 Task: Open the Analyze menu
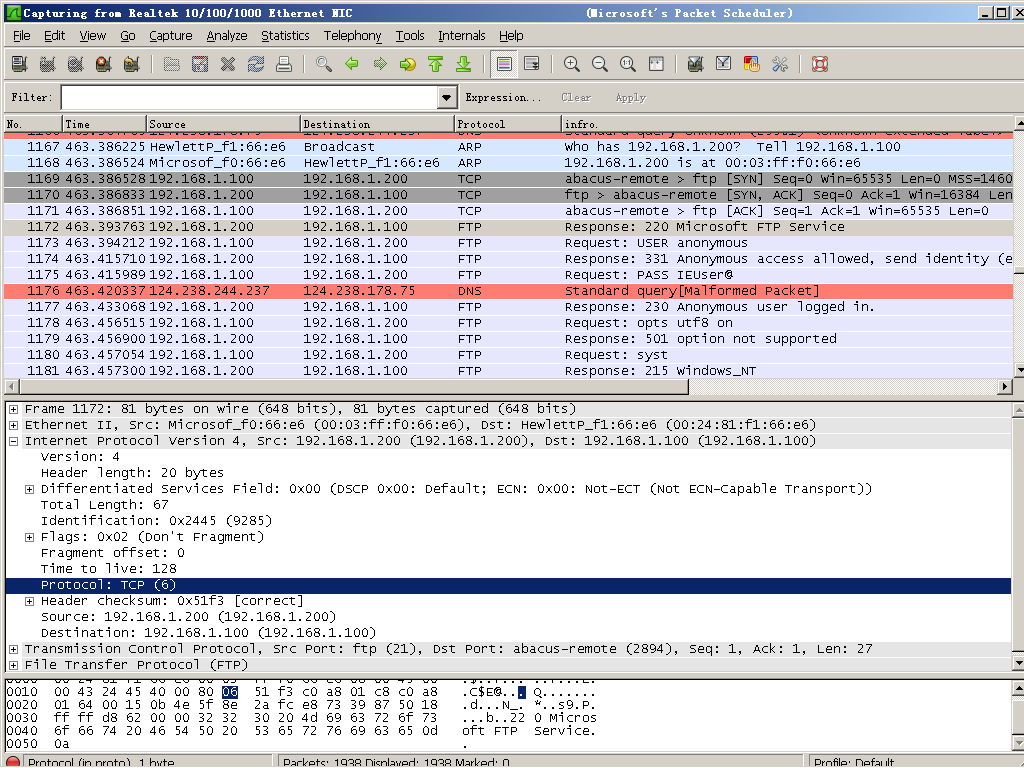227,36
